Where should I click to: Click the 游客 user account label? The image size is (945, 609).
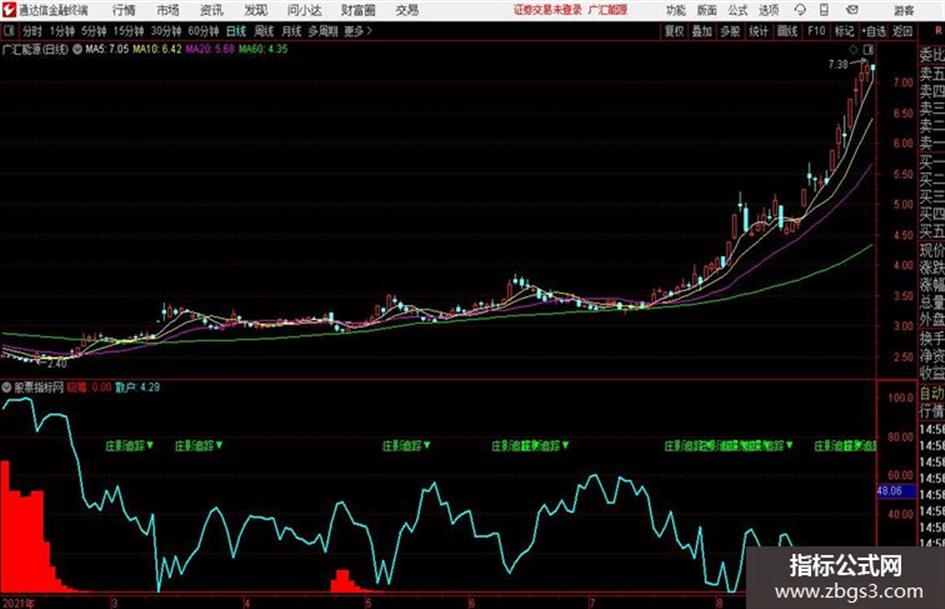coord(903,10)
